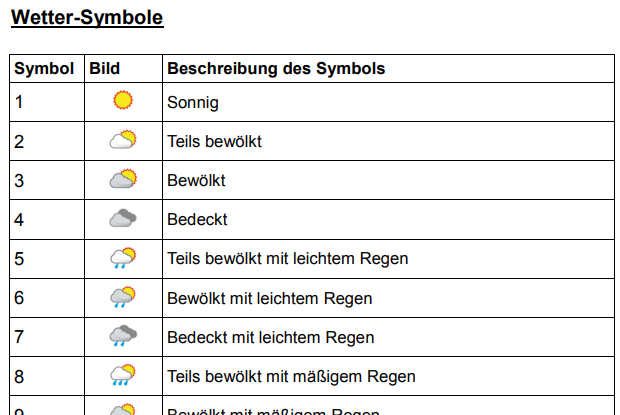Click symbol number 3 cell
Screen dimensions: 620x415
pyautogui.click(x=47, y=180)
